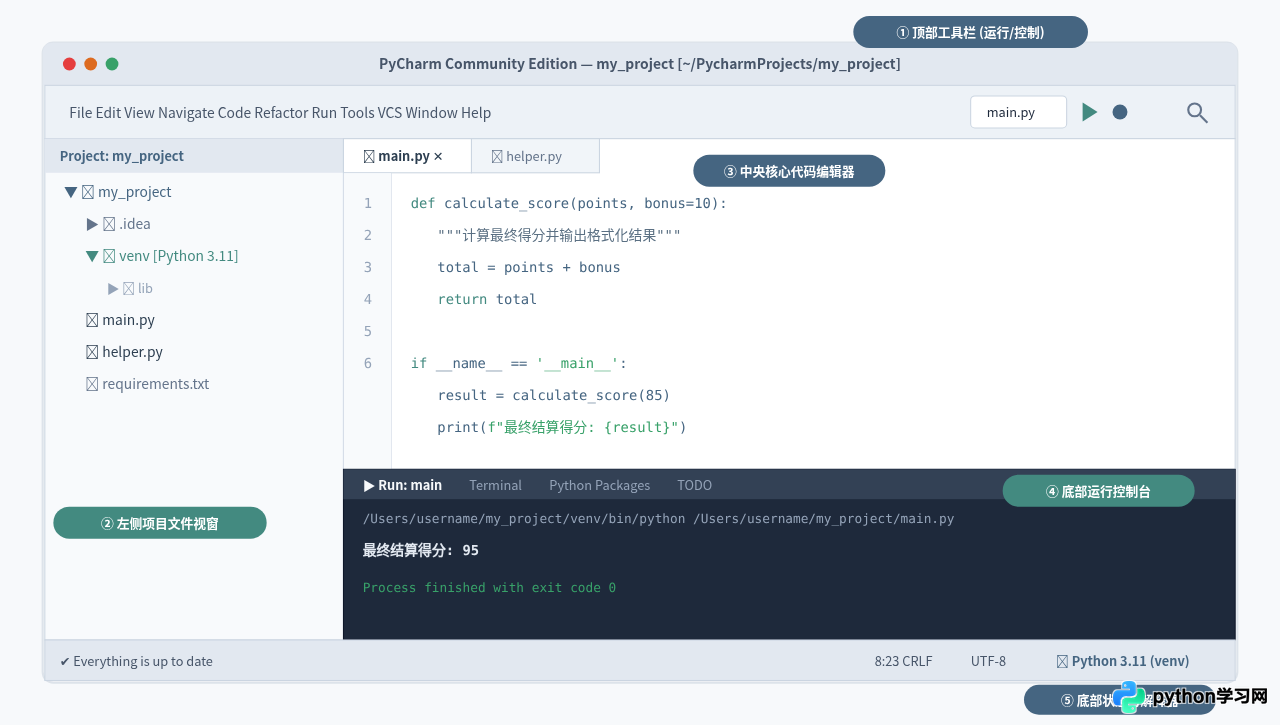Screen dimensions: 1280x726
Task: Click 'Everything is up to date' status message
Action: coord(136,661)
